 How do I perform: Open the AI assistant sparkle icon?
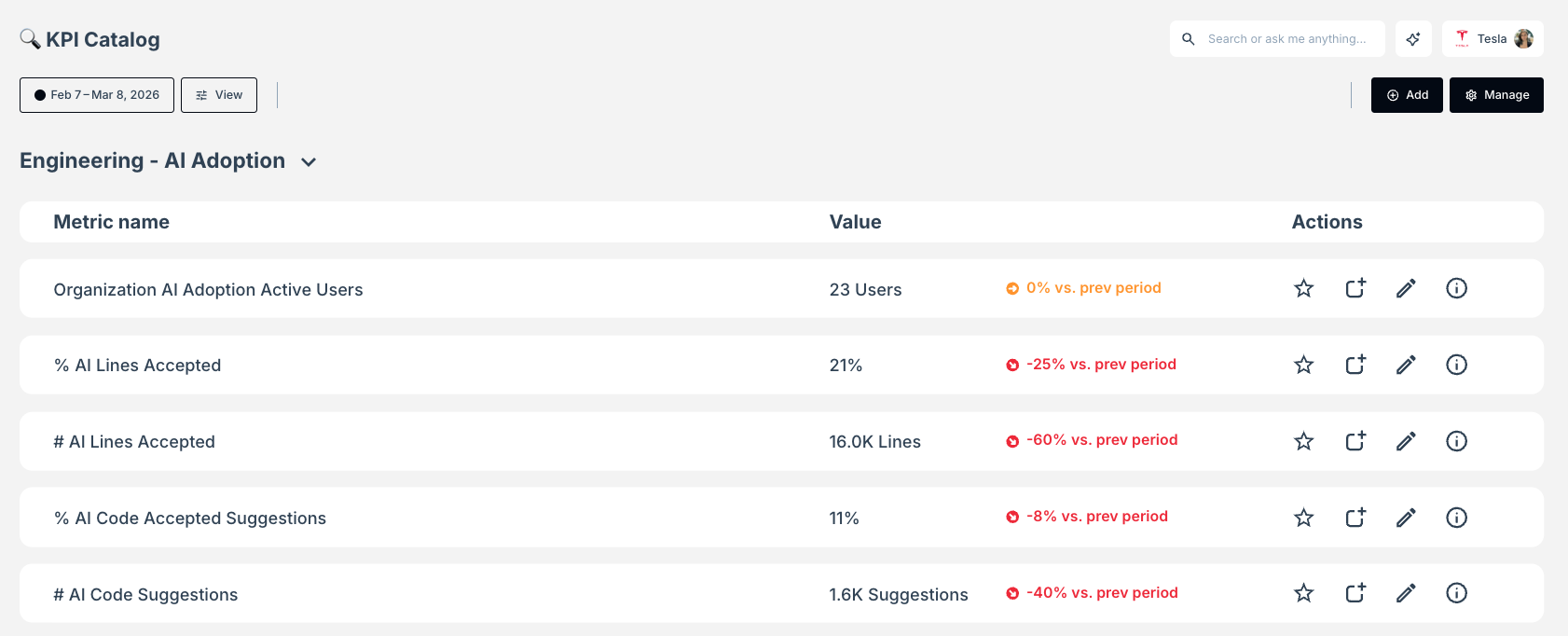click(x=1413, y=38)
